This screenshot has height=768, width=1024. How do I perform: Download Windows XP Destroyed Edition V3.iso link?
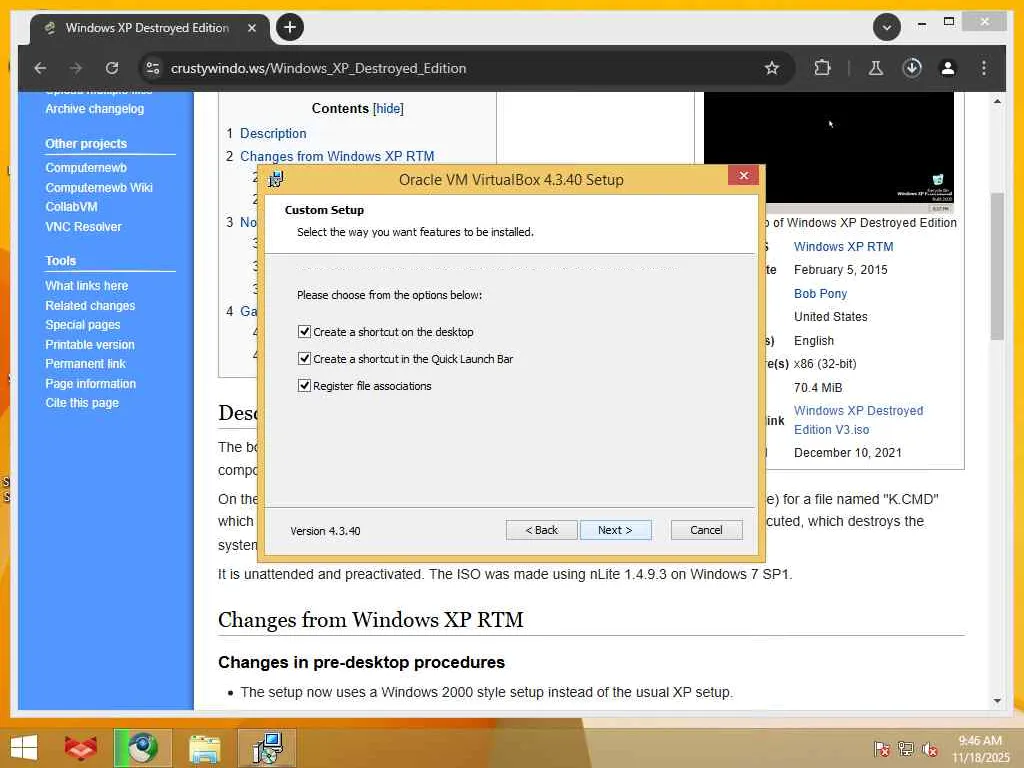858,420
